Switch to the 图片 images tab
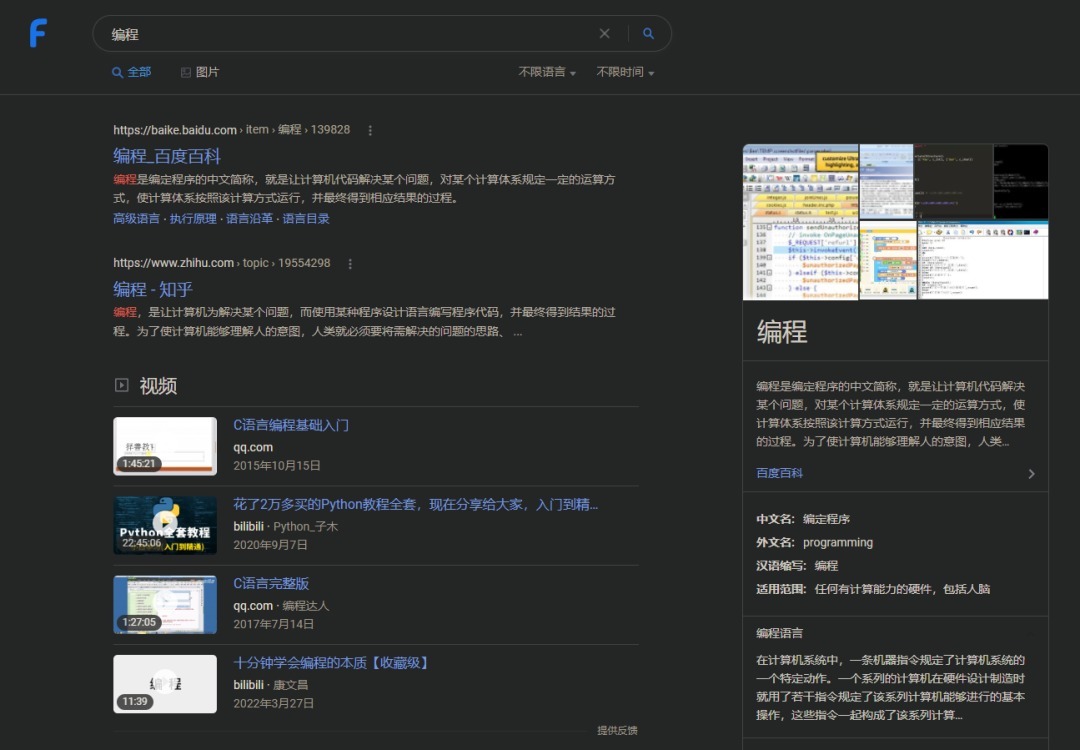The image size is (1080, 750). (x=200, y=72)
